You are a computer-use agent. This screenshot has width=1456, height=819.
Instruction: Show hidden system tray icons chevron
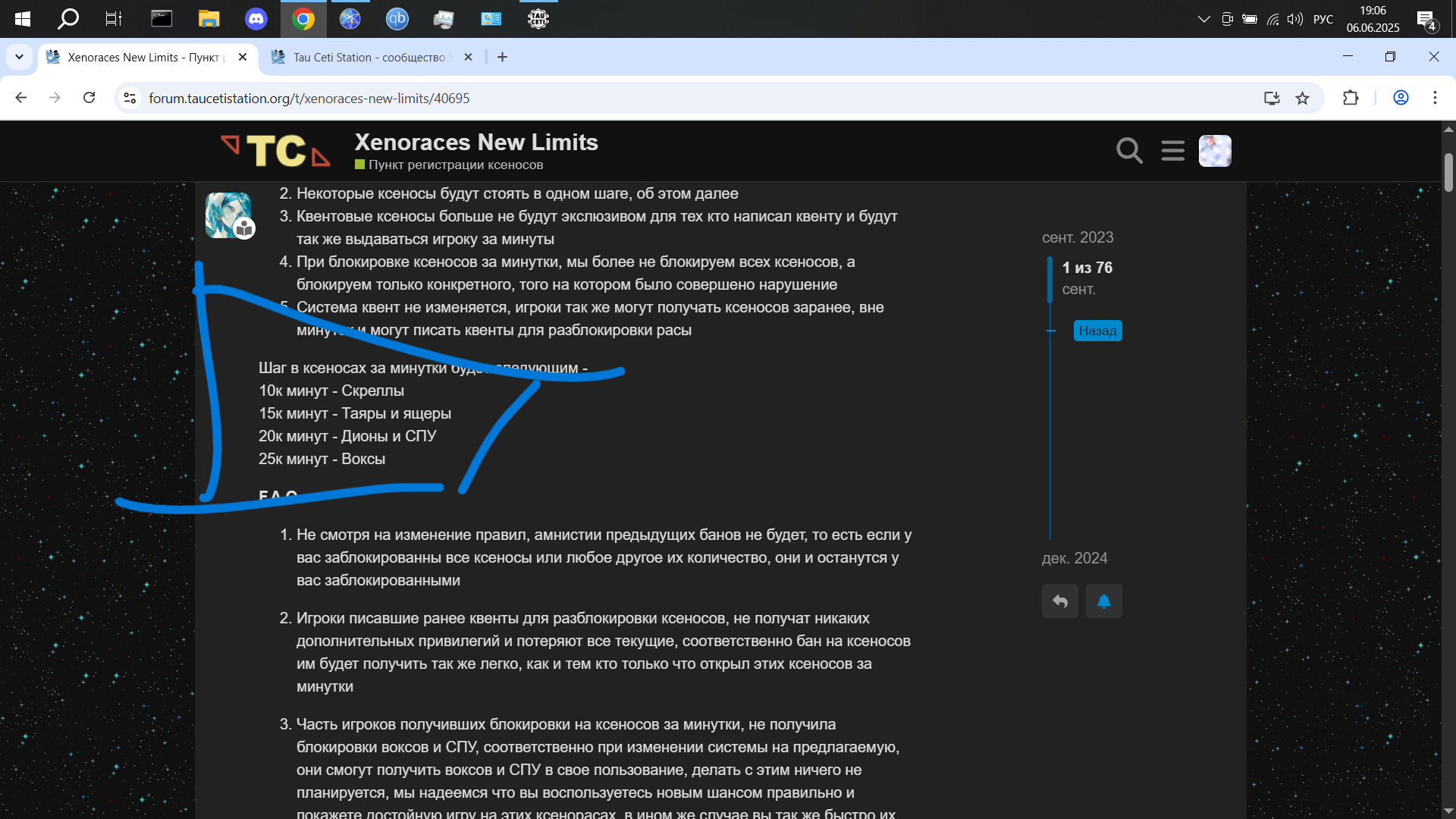[1203, 19]
